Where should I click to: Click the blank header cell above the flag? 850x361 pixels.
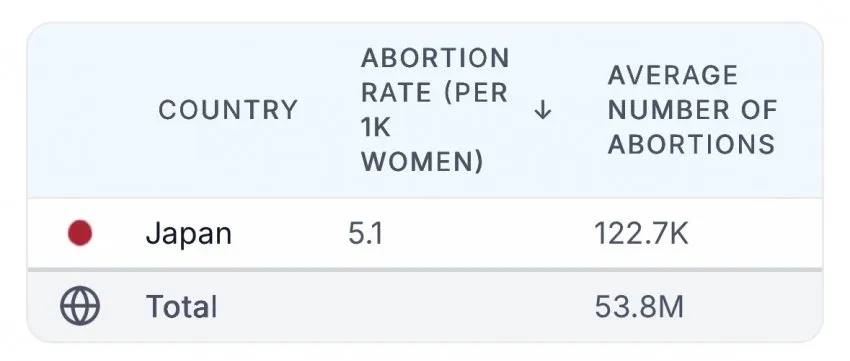click(80, 110)
